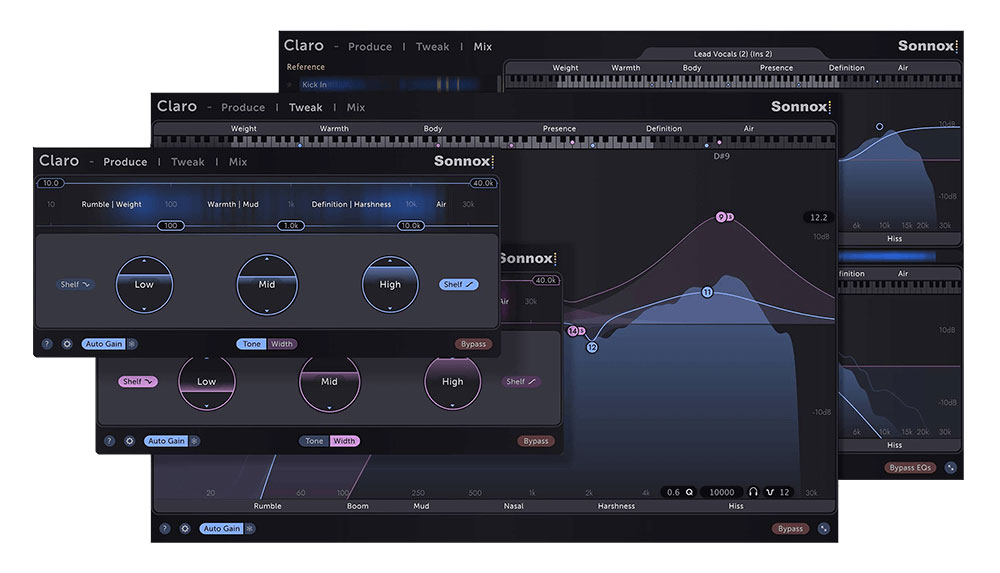Click the 10.0 low range handle
1000x573 pixels.
pyautogui.click(x=50, y=183)
